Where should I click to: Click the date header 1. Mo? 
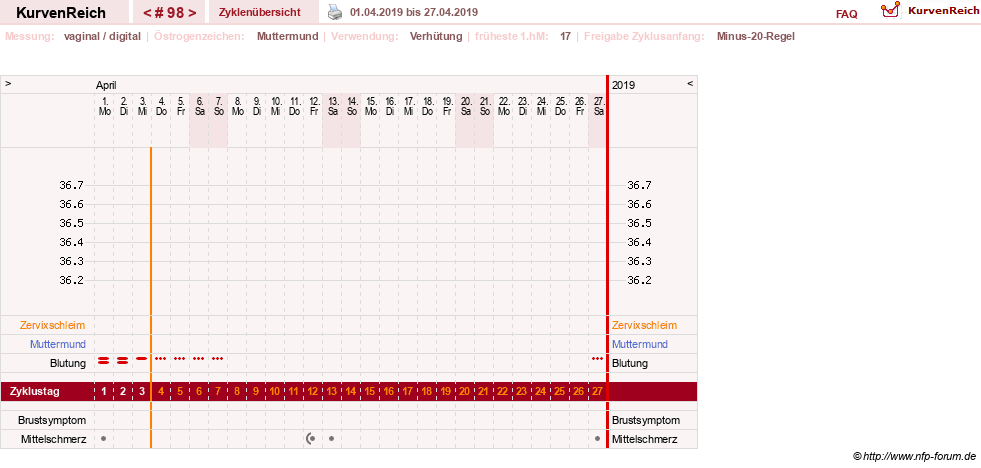click(x=104, y=106)
